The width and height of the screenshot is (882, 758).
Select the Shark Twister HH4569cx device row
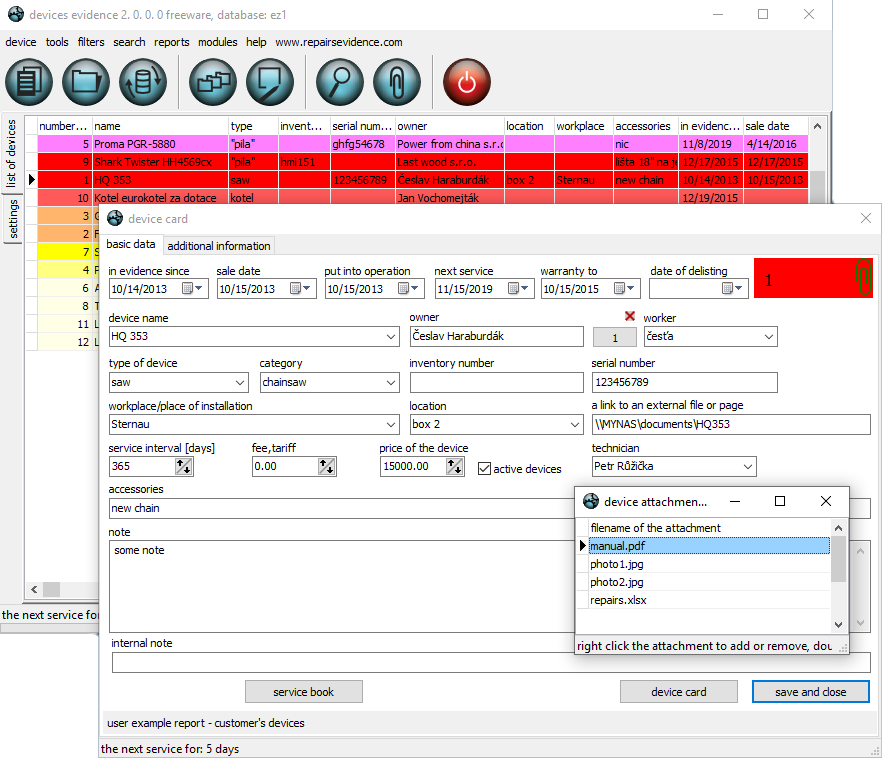coord(423,162)
